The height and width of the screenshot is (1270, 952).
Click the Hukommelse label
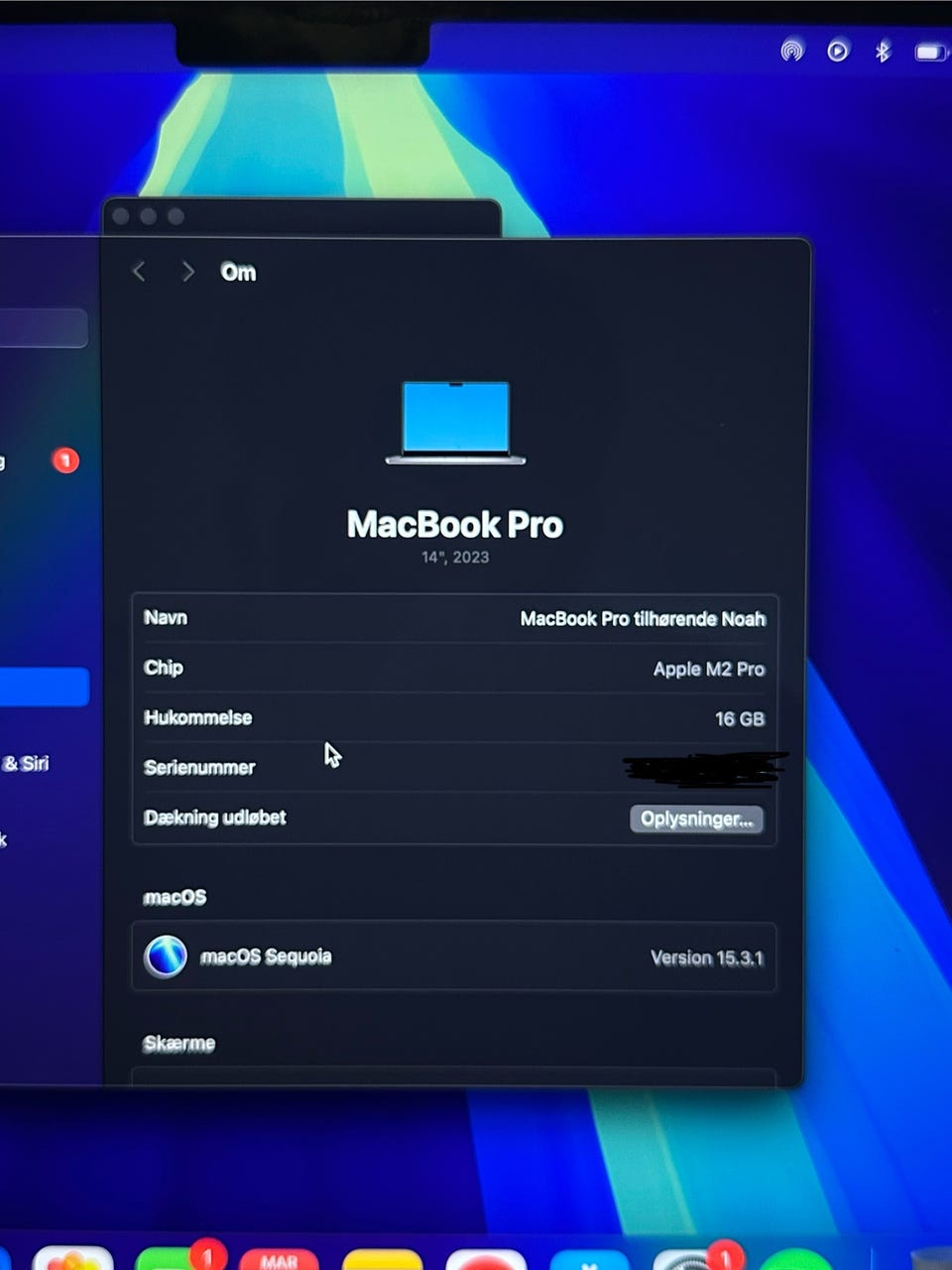click(197, 717)
